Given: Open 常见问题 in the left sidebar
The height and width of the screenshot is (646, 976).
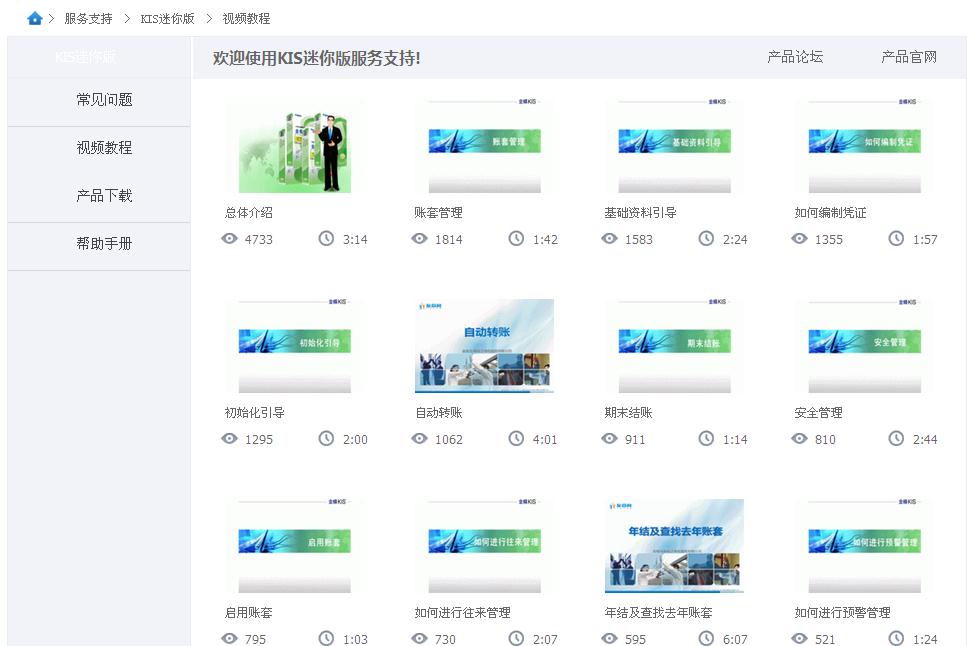Looking at the screenshot, I should pyautogui.click(x=104, y=100).
